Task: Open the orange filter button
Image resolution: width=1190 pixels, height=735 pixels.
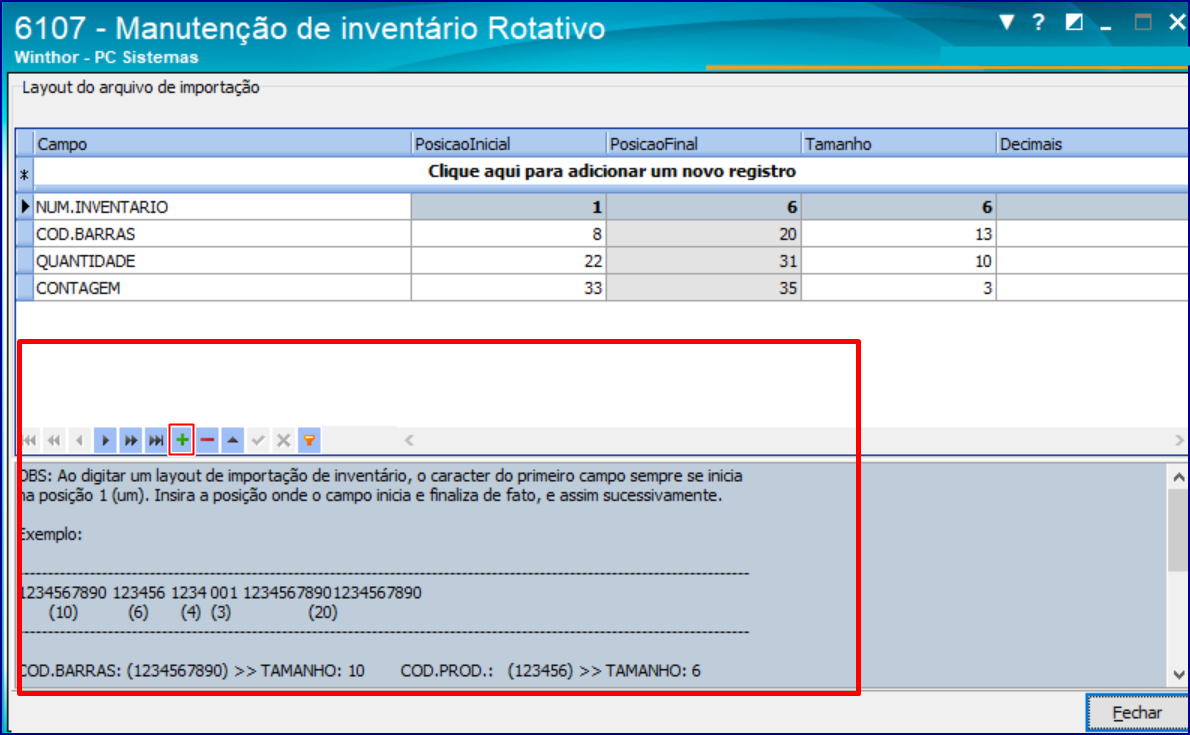Action: point(309,440)
